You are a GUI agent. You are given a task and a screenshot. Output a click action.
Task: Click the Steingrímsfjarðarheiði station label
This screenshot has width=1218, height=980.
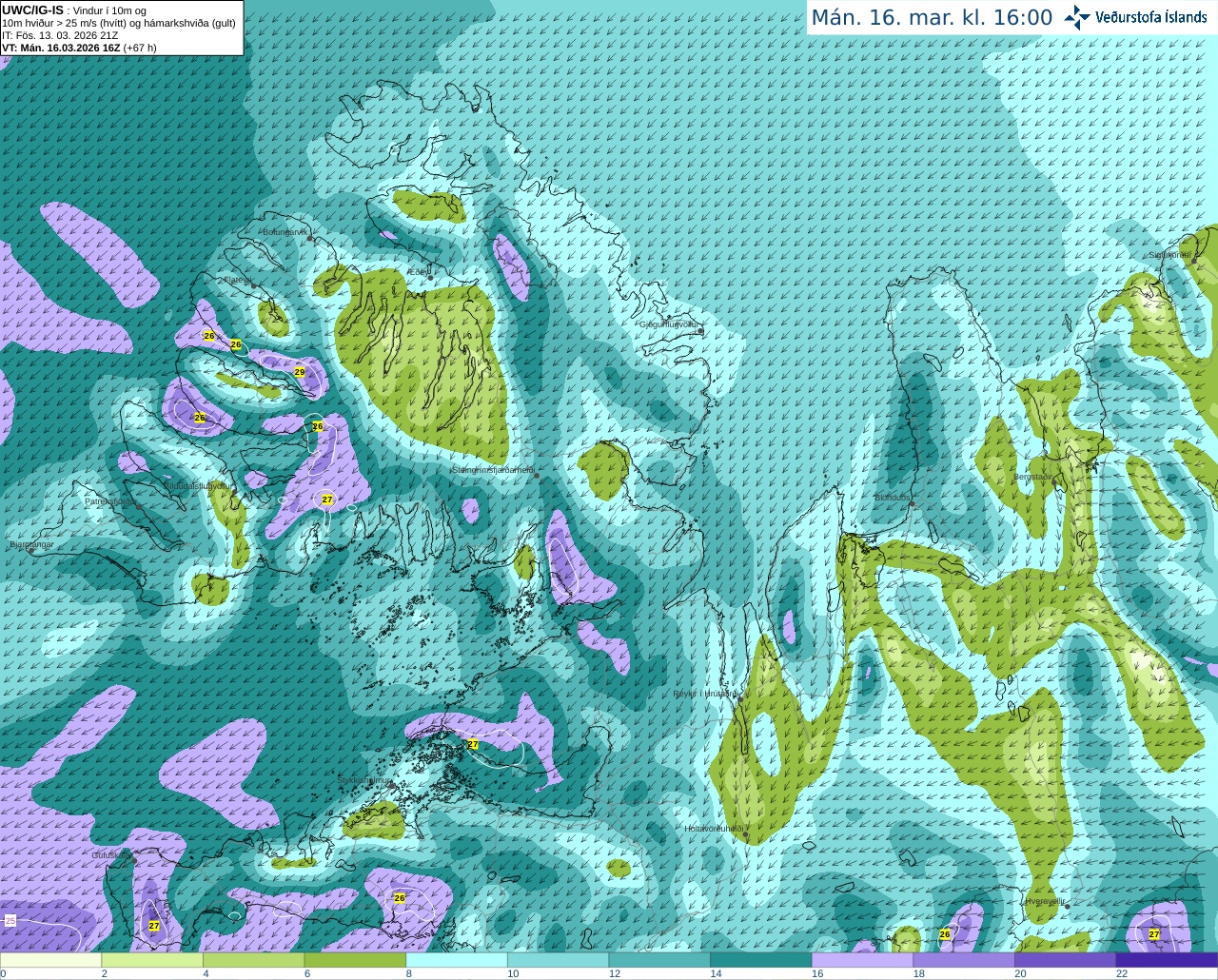coord(493,470)
